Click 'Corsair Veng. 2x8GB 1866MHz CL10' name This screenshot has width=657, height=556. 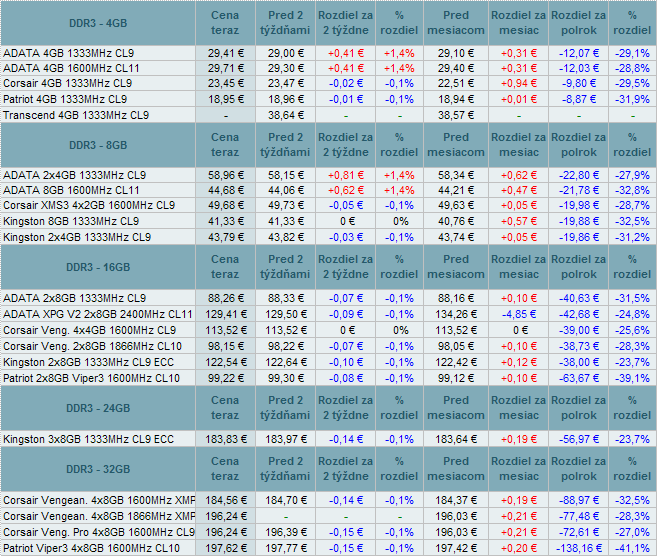tap(93, 346)
